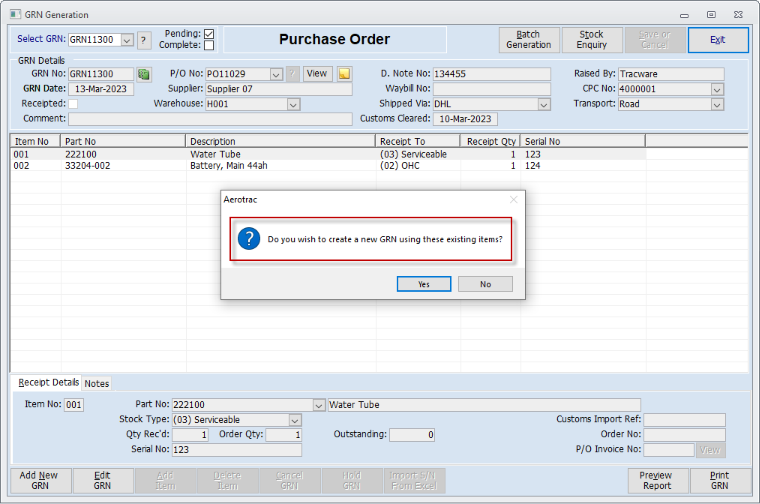Click the GRN Generation window title icon

click(16, 15)
